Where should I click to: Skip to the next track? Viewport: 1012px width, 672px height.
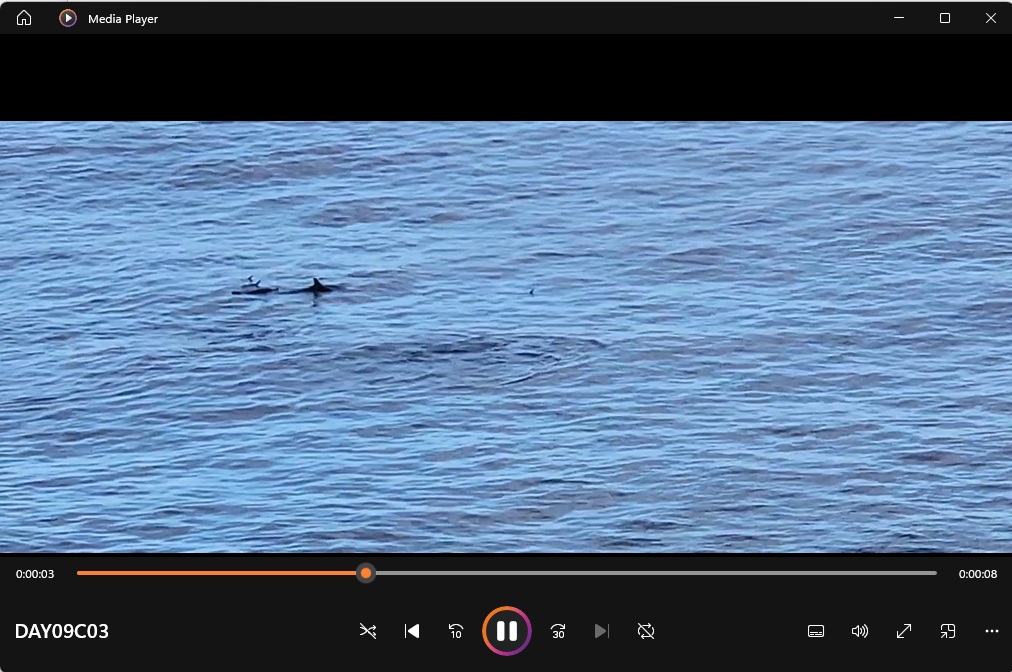tap(601, 631)
